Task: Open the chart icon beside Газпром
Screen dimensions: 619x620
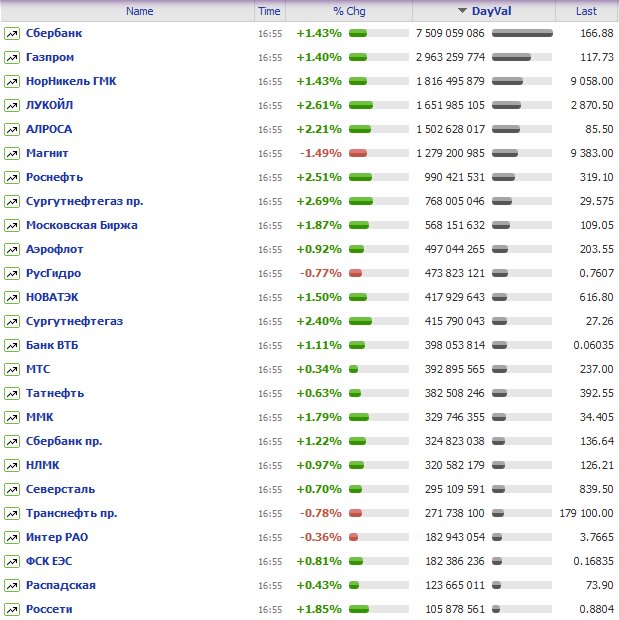Action: 12,57
